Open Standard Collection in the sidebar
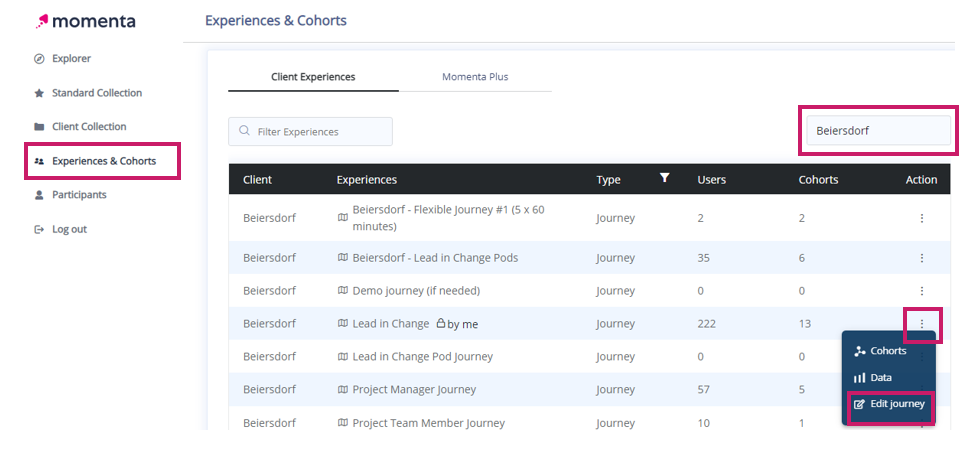Screen dimensions: 971x452 [x=97, y=93]
